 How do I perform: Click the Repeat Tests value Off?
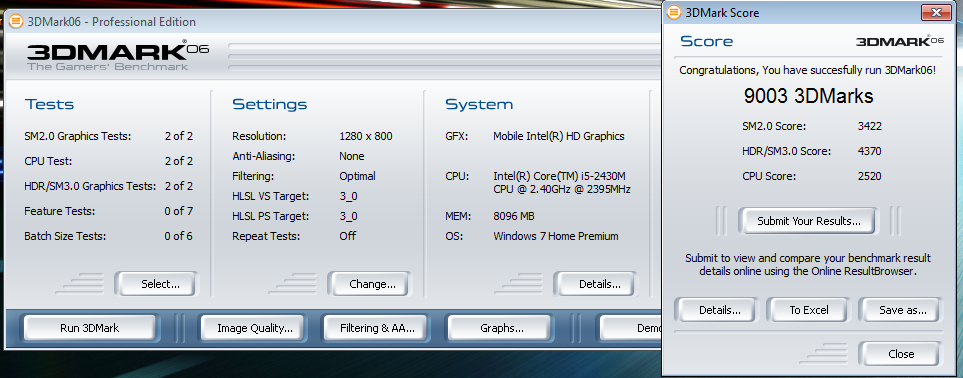click(x=348, y=236)
